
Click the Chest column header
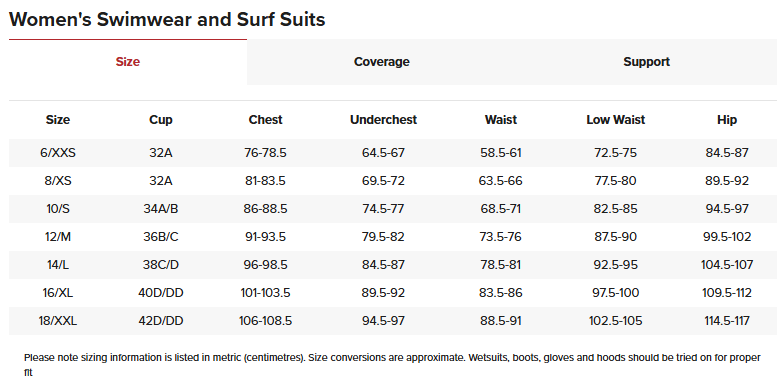tap(266, 120)
